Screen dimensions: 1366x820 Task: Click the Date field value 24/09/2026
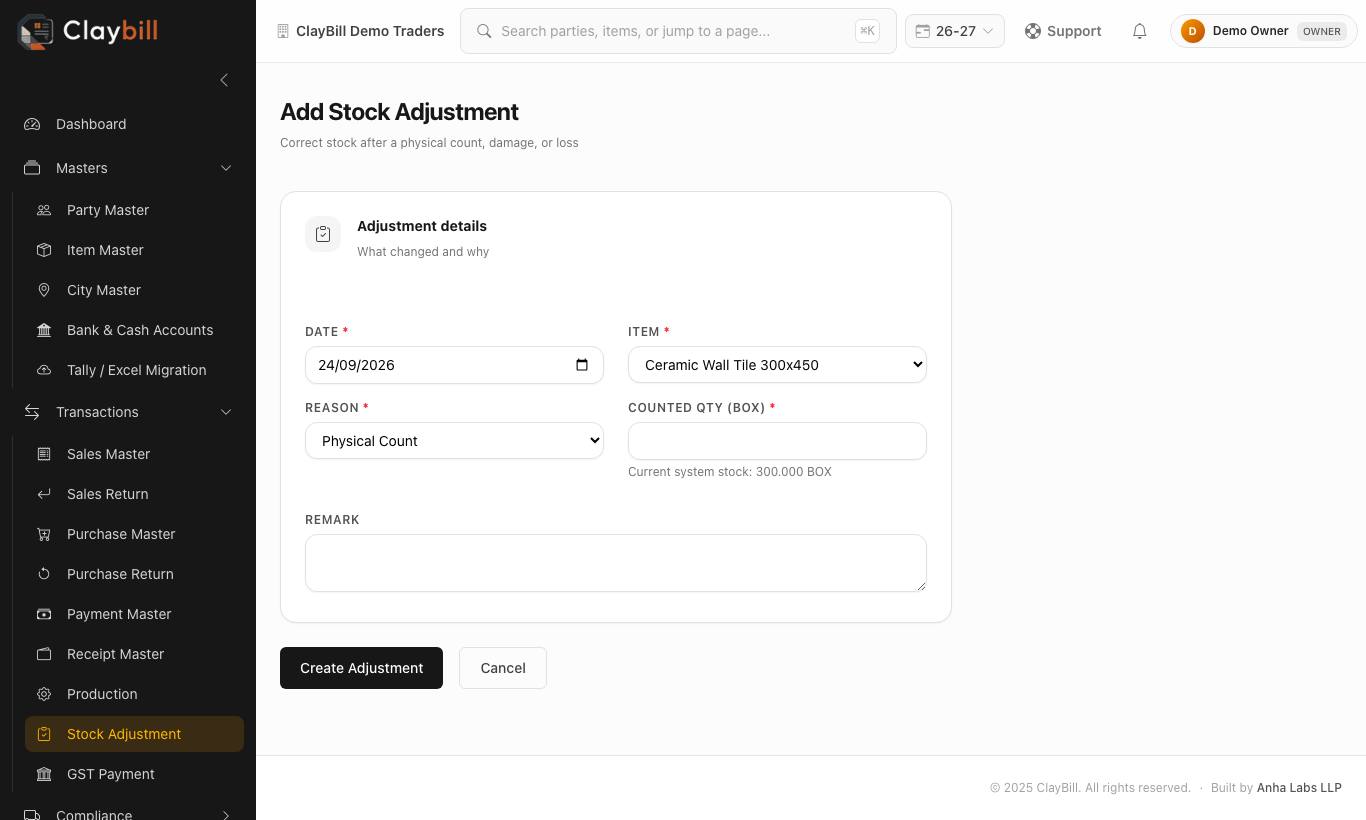click(356, 365)
